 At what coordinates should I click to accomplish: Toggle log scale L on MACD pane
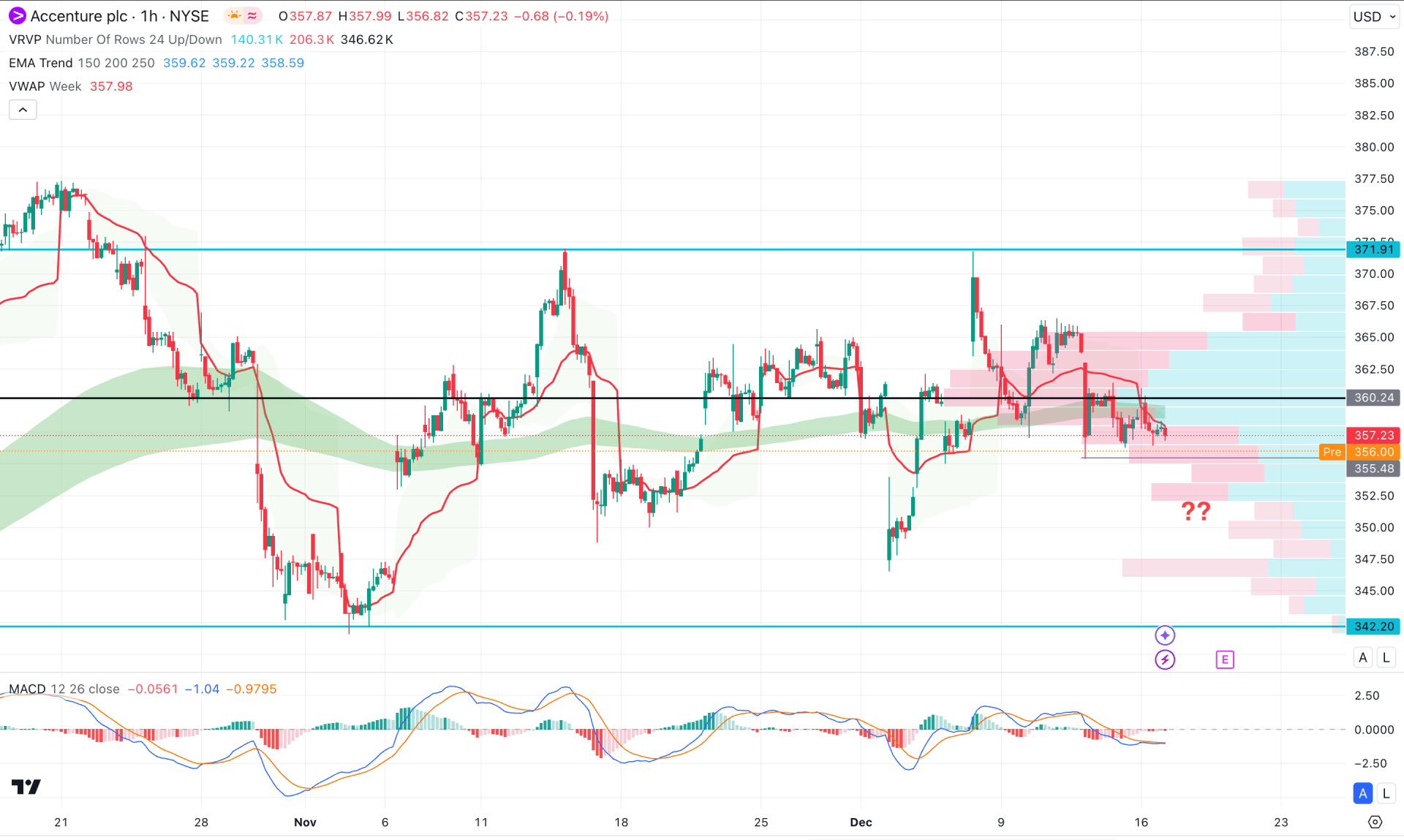1386,793
